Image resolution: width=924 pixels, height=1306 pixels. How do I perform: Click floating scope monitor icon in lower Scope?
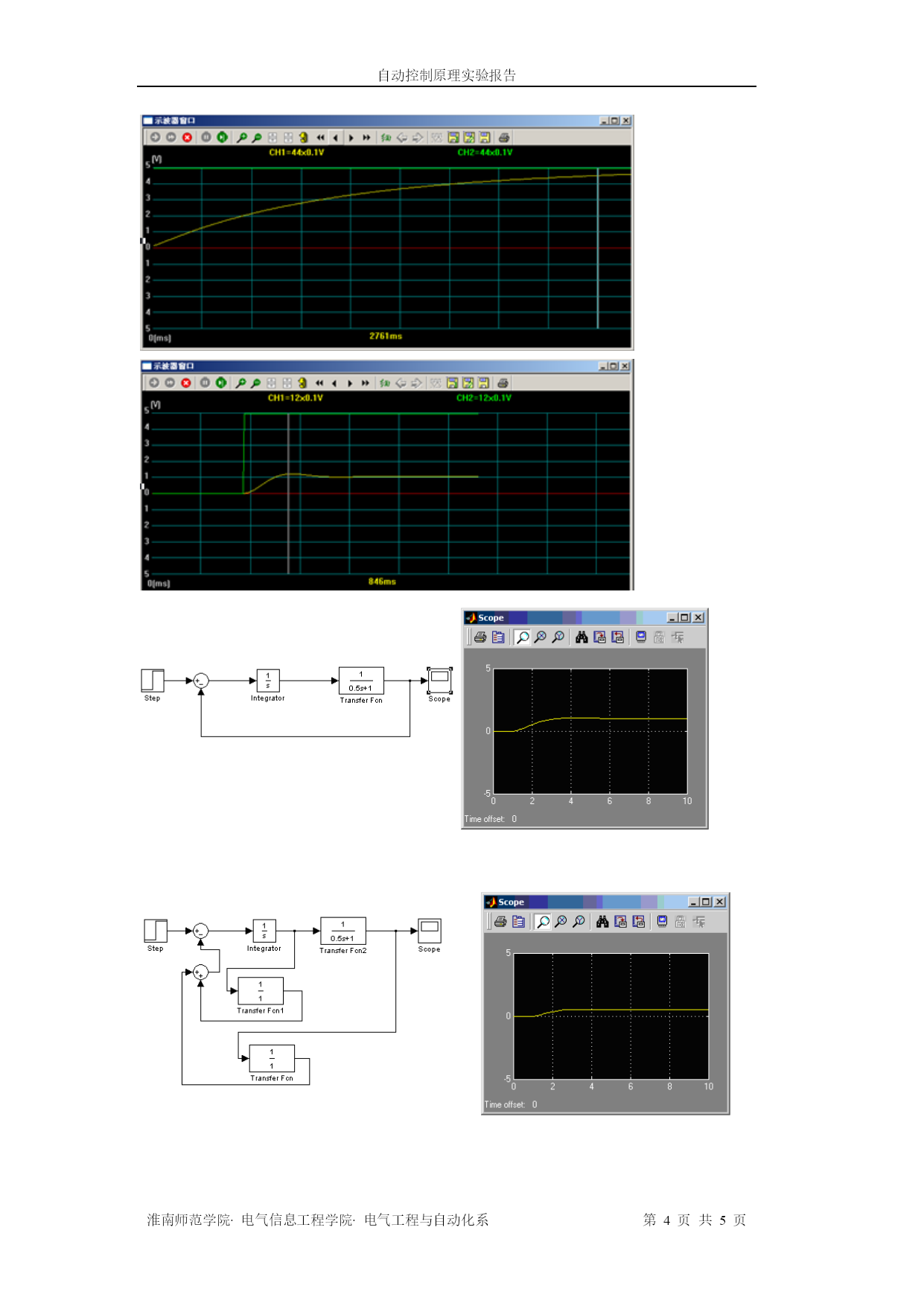click(662, 922)
